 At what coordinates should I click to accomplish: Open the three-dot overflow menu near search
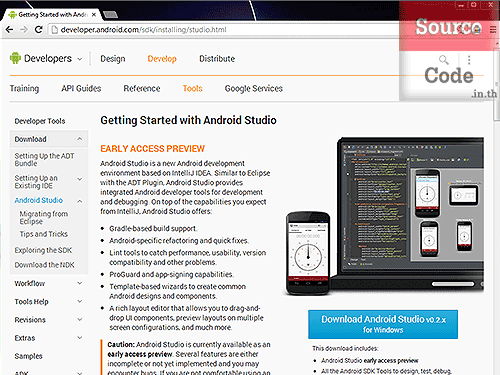(469, 60)
